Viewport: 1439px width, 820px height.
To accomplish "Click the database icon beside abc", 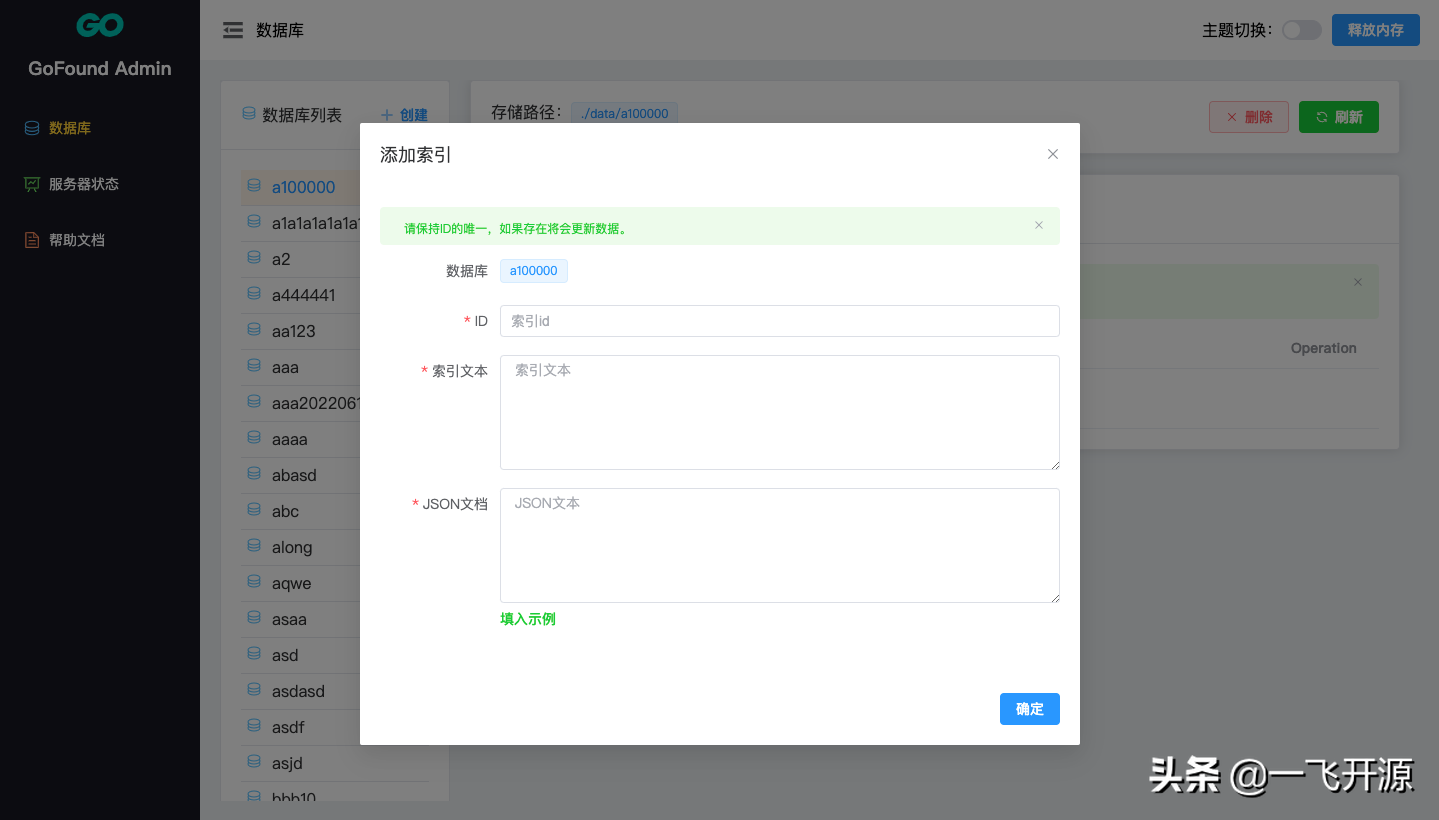I will pyautogui.click(x=254, y=510).
